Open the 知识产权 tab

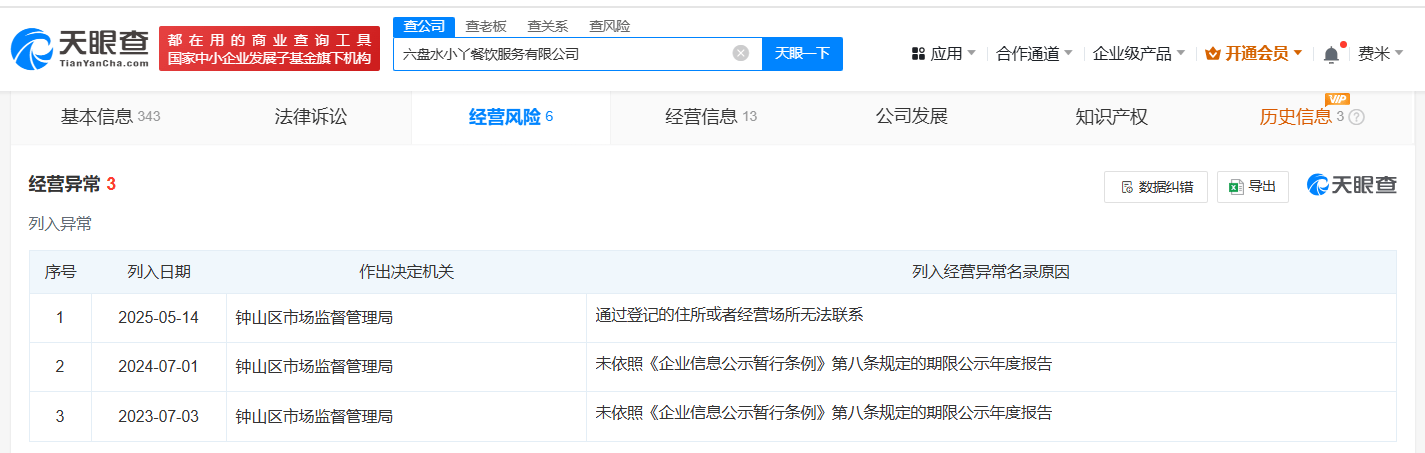pyautogui.click(x=1111, y=117)
